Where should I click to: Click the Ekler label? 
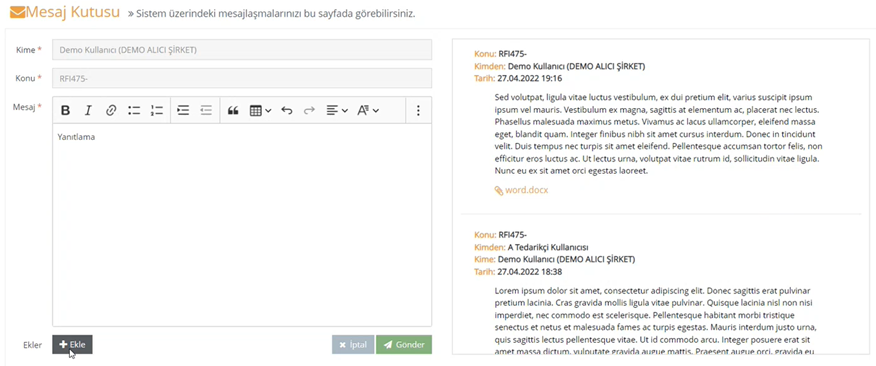click(32, 345)
